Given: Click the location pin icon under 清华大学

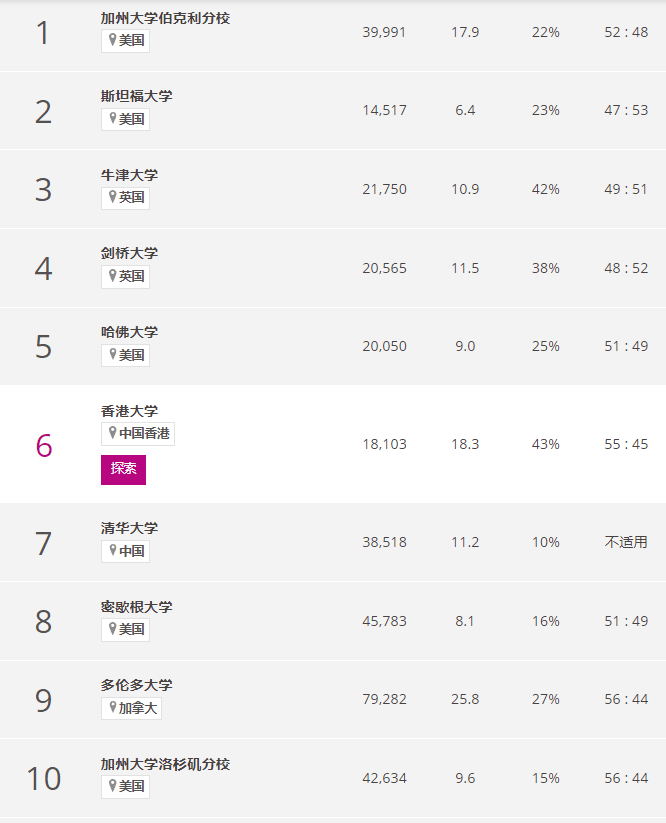Looking at the screenshot, I should click(x=112, y=551).
